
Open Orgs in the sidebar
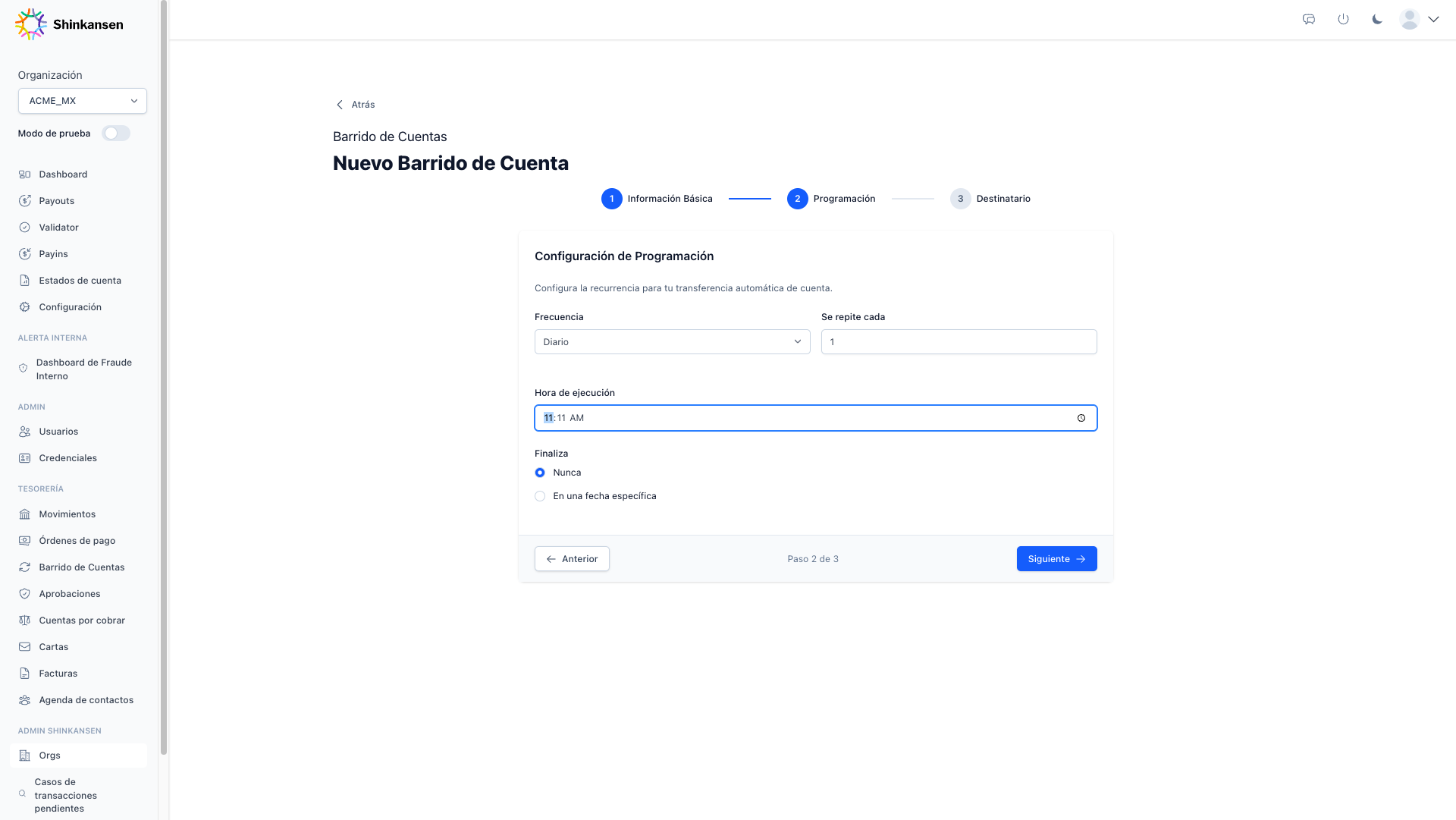coord(78,756)
